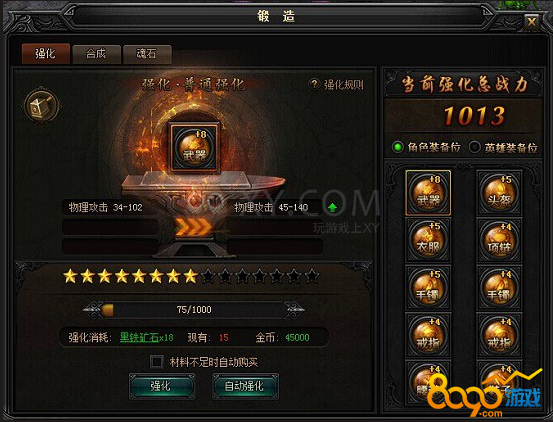Select the right 戒指 +4 slot icon
Image resolution: width=553 pixels, height=422 pixels.
pyautogui.click(x=499, y=335)
